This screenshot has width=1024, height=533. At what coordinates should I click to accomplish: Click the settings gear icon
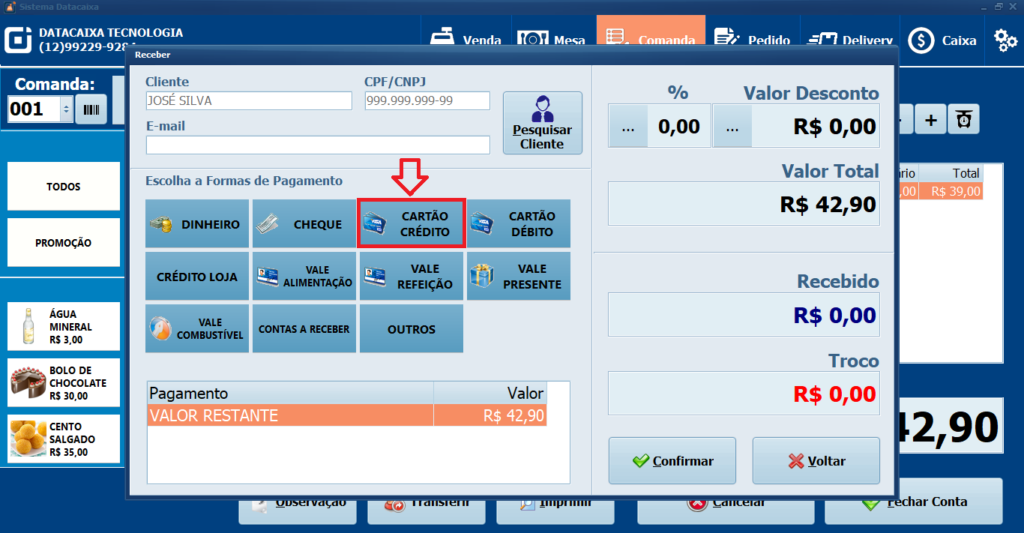(x=1005, y=40)
